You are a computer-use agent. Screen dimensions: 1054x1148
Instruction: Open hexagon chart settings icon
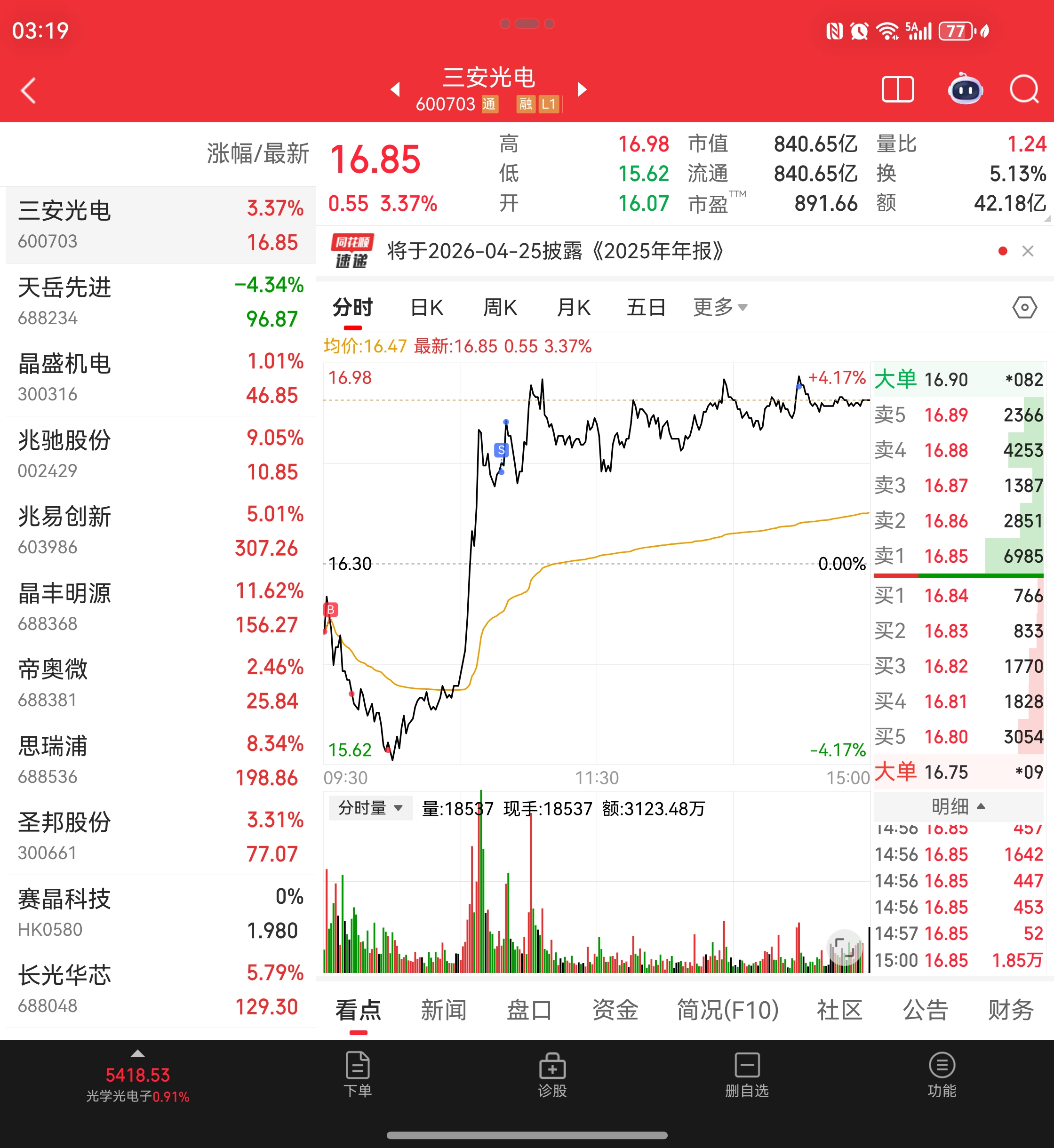(x=1024, y=307)
